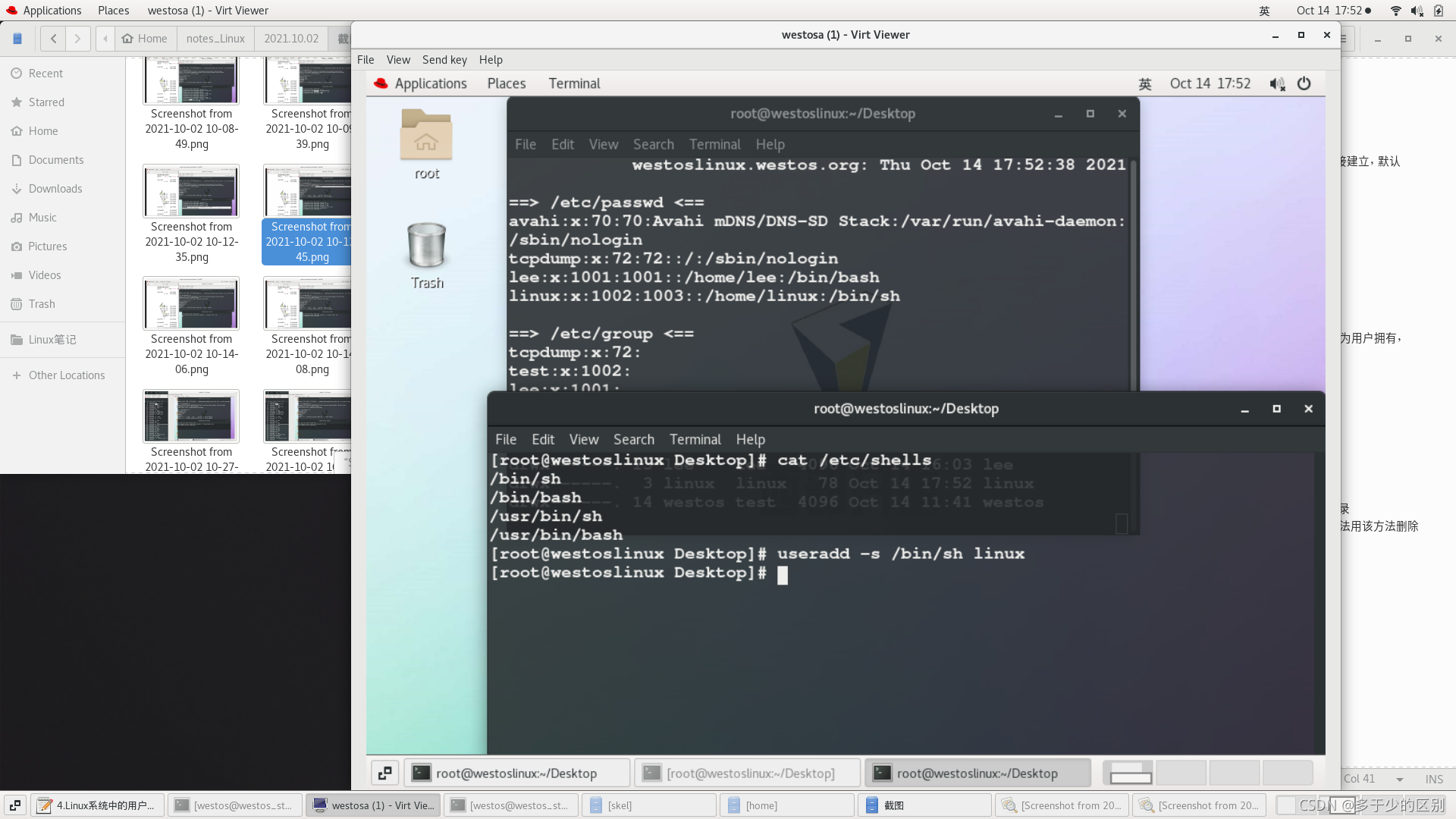Screen dimensions: 1456x819
Task: Open Starred in file manager sidebar
Action: [46, 102]
